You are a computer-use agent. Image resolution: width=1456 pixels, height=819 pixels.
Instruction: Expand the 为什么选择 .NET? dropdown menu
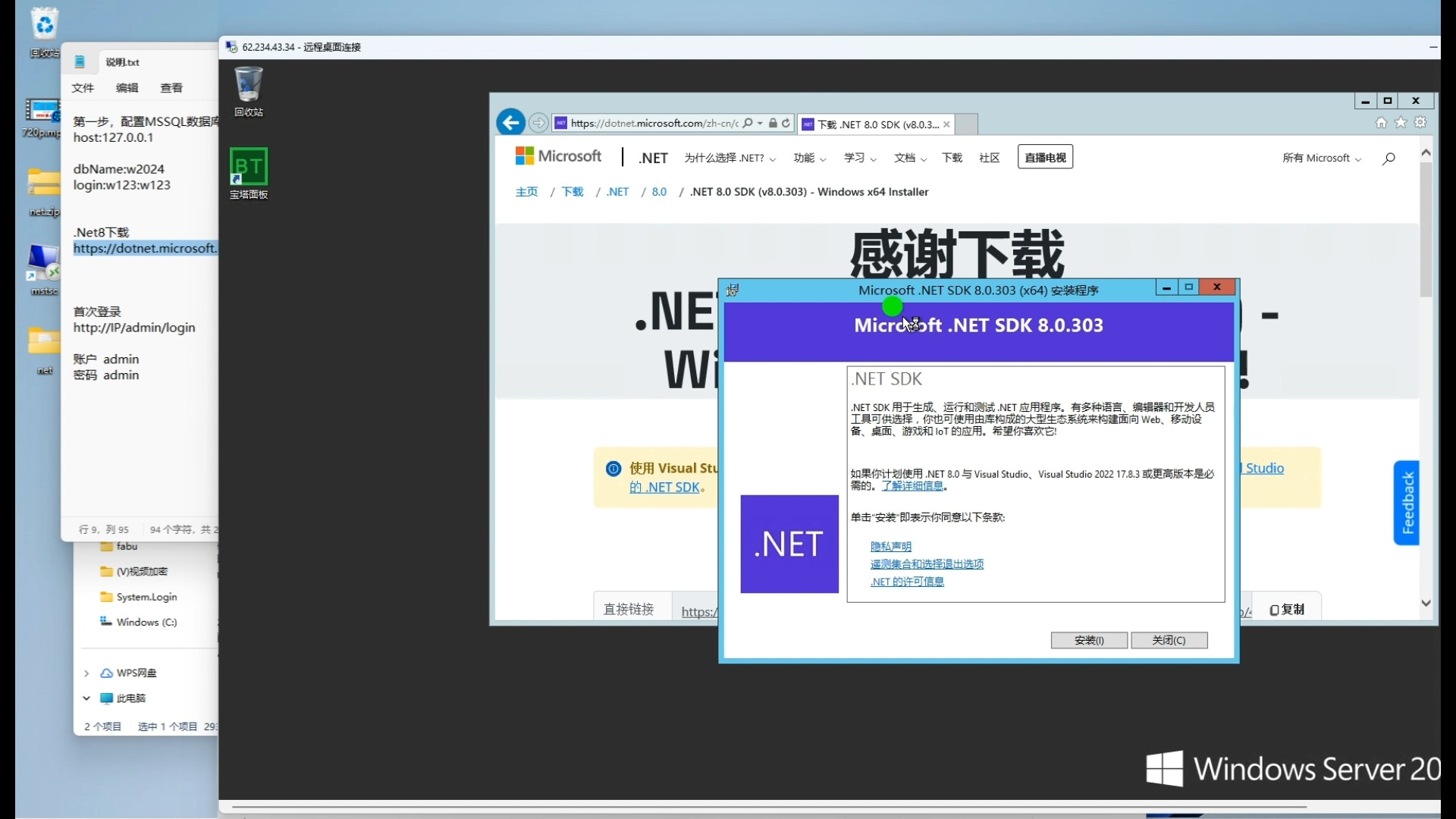coord(730,158)
